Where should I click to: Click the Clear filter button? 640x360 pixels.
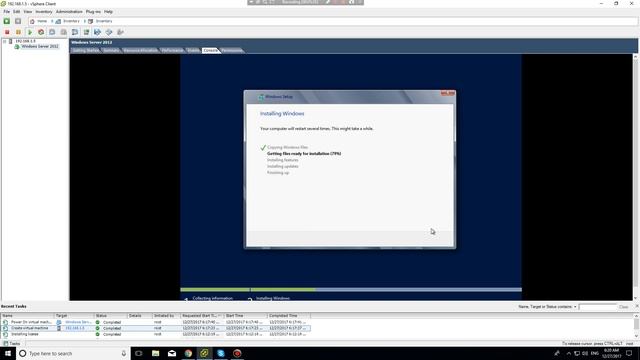pyautogui.click(x=623, y=307)
